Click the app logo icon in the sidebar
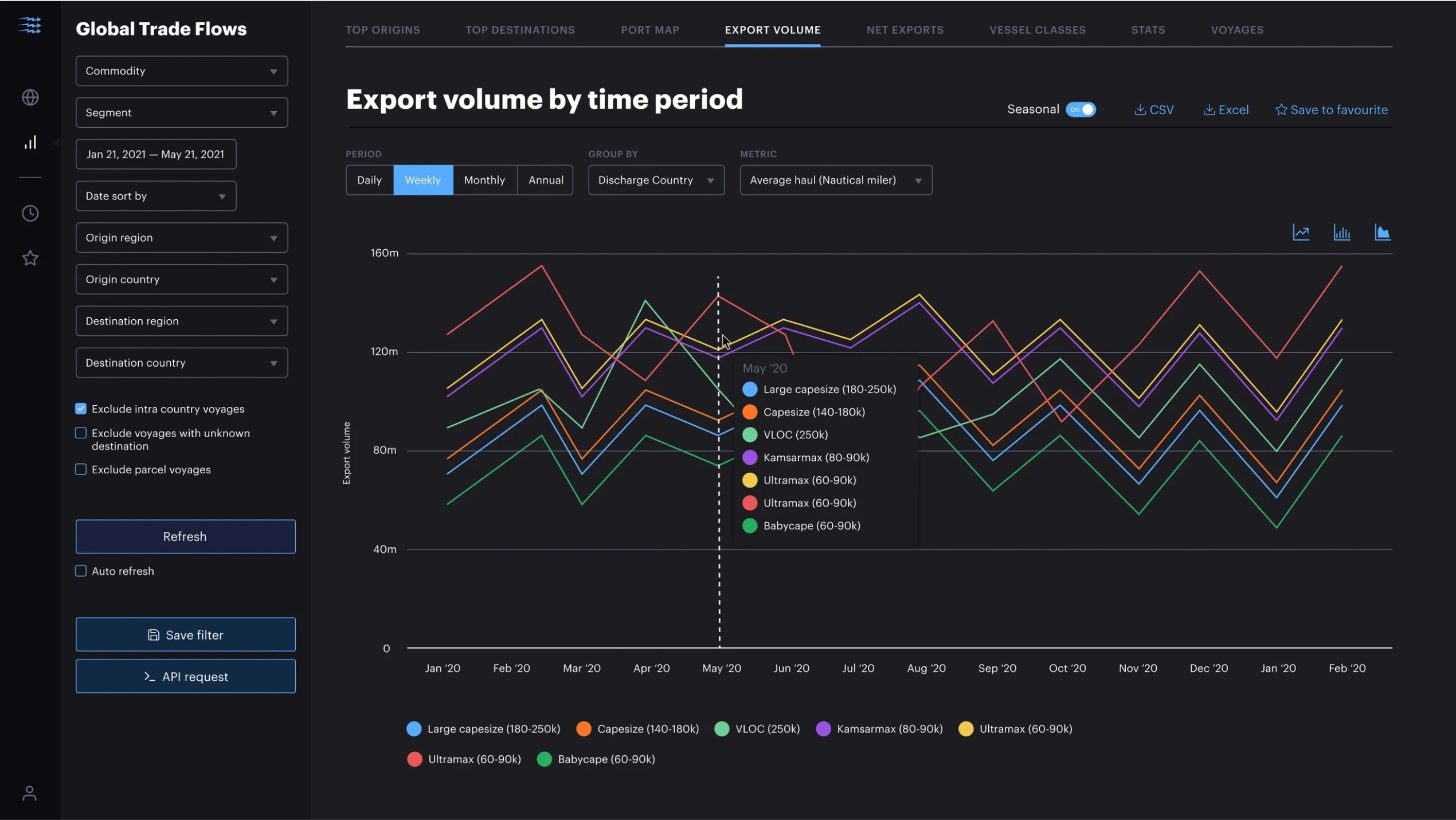The height and width of the screenshot is (820, 1456). tap(30, 25)
